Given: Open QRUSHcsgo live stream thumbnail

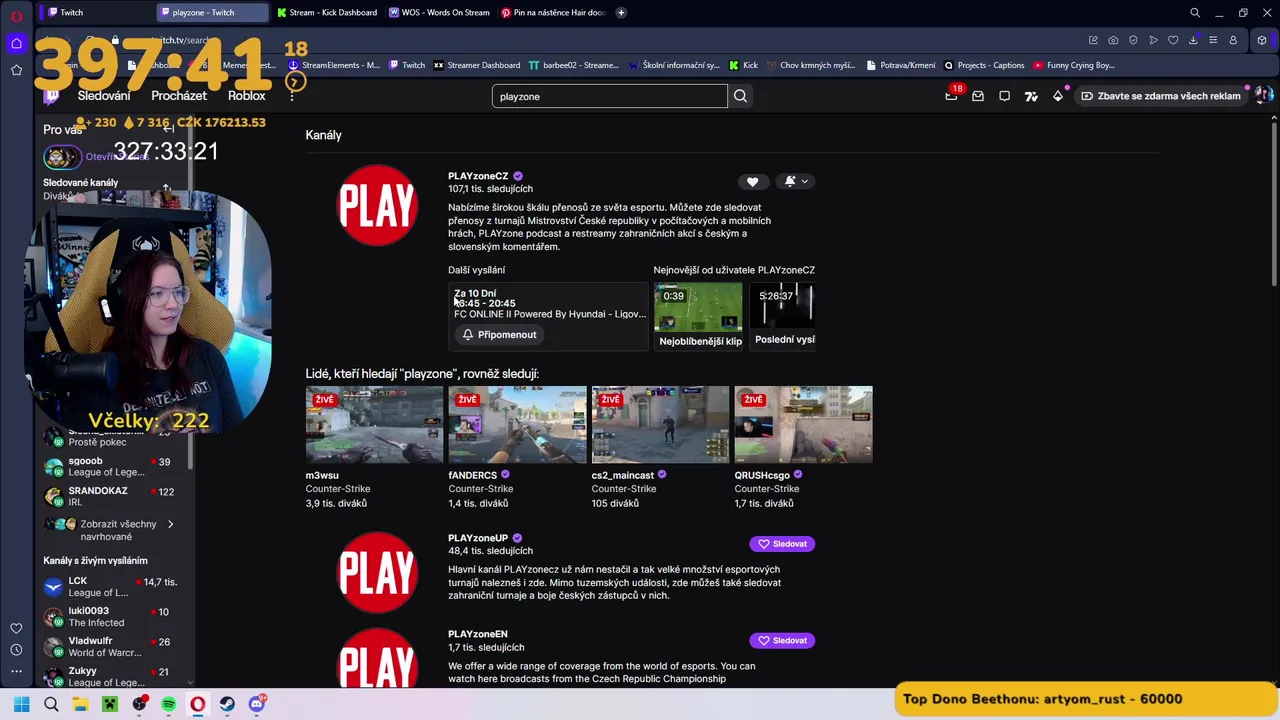Looking at the screenshot, I should (x=803, y=425).
